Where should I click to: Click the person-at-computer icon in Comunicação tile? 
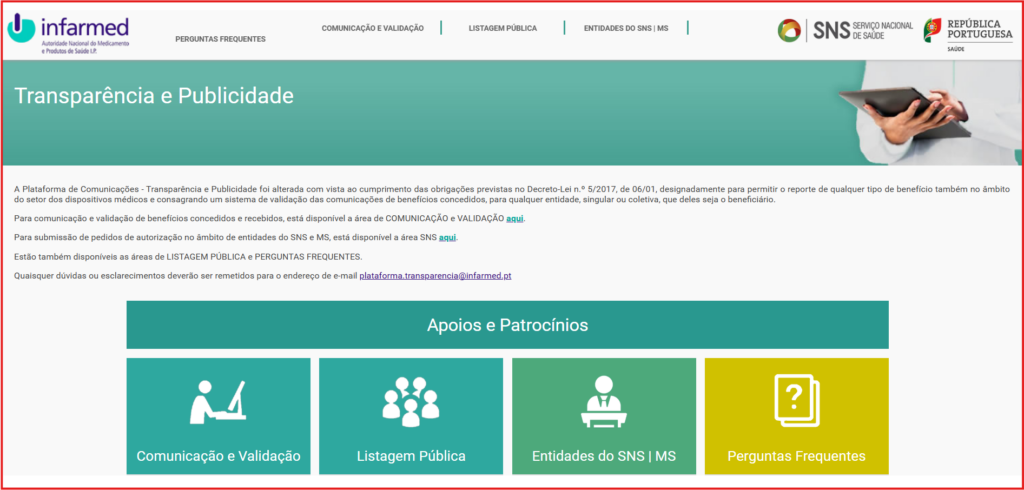coord(218,401)
